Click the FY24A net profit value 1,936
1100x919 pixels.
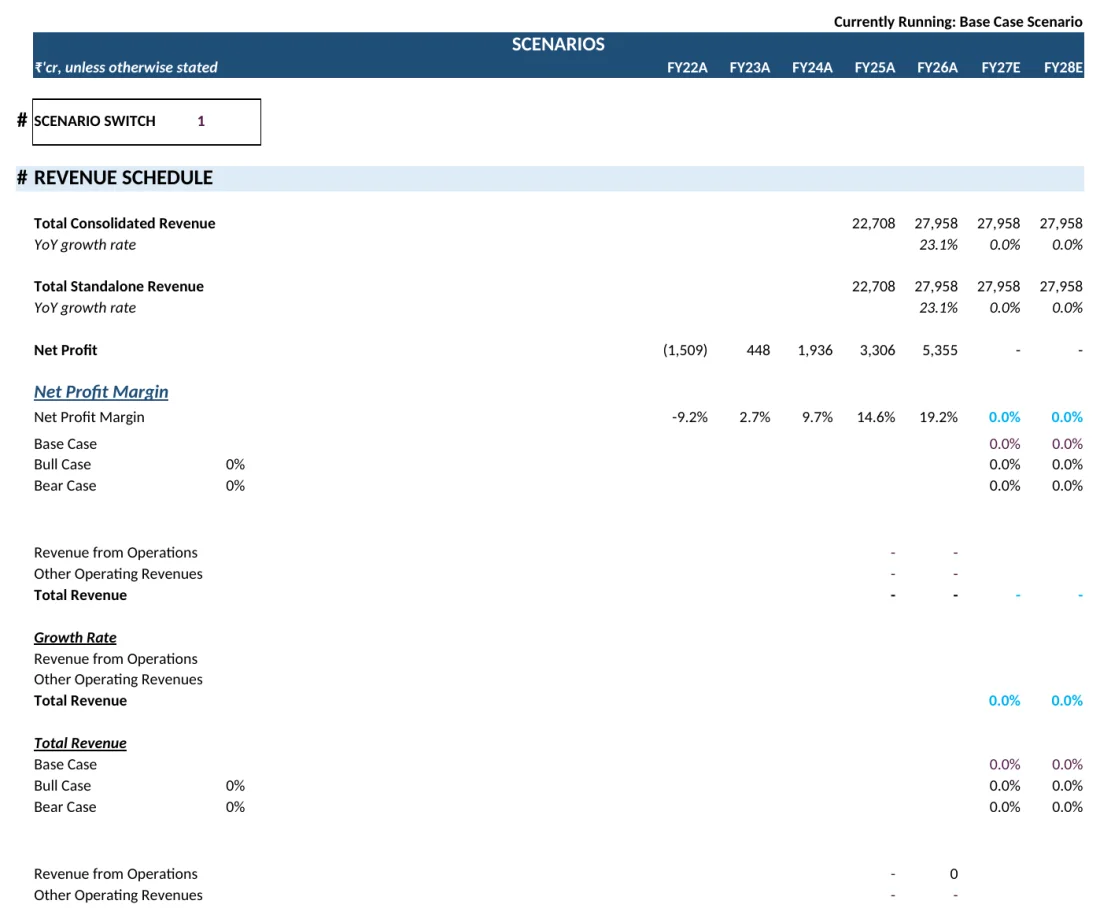(814, 350)
